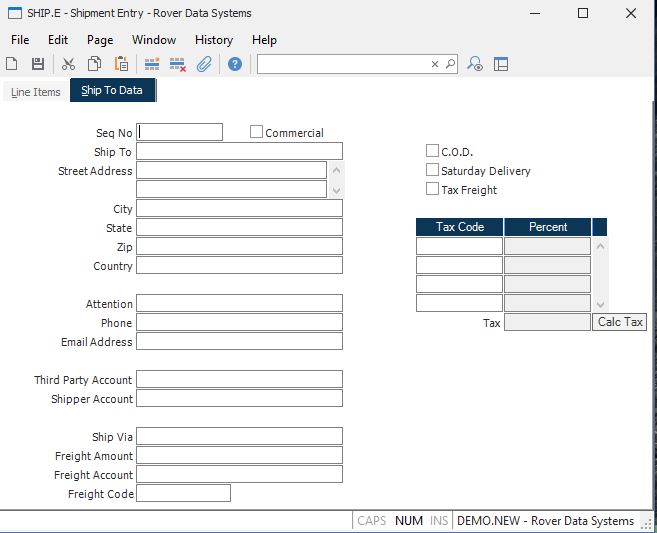This screenshot has width=657, height=533.
Task: Click the delete row icon
Action: tap(178, 64)
